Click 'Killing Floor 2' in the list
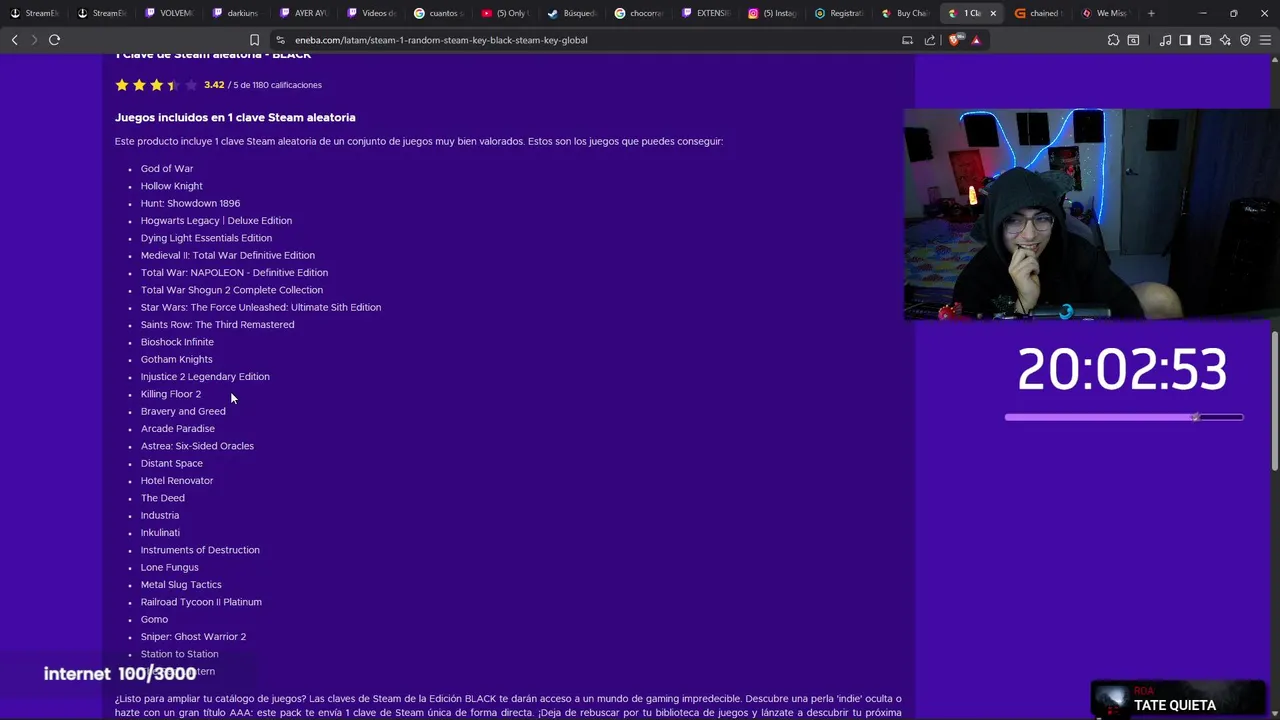1280x720 pixels. click(x=171, y=394)
